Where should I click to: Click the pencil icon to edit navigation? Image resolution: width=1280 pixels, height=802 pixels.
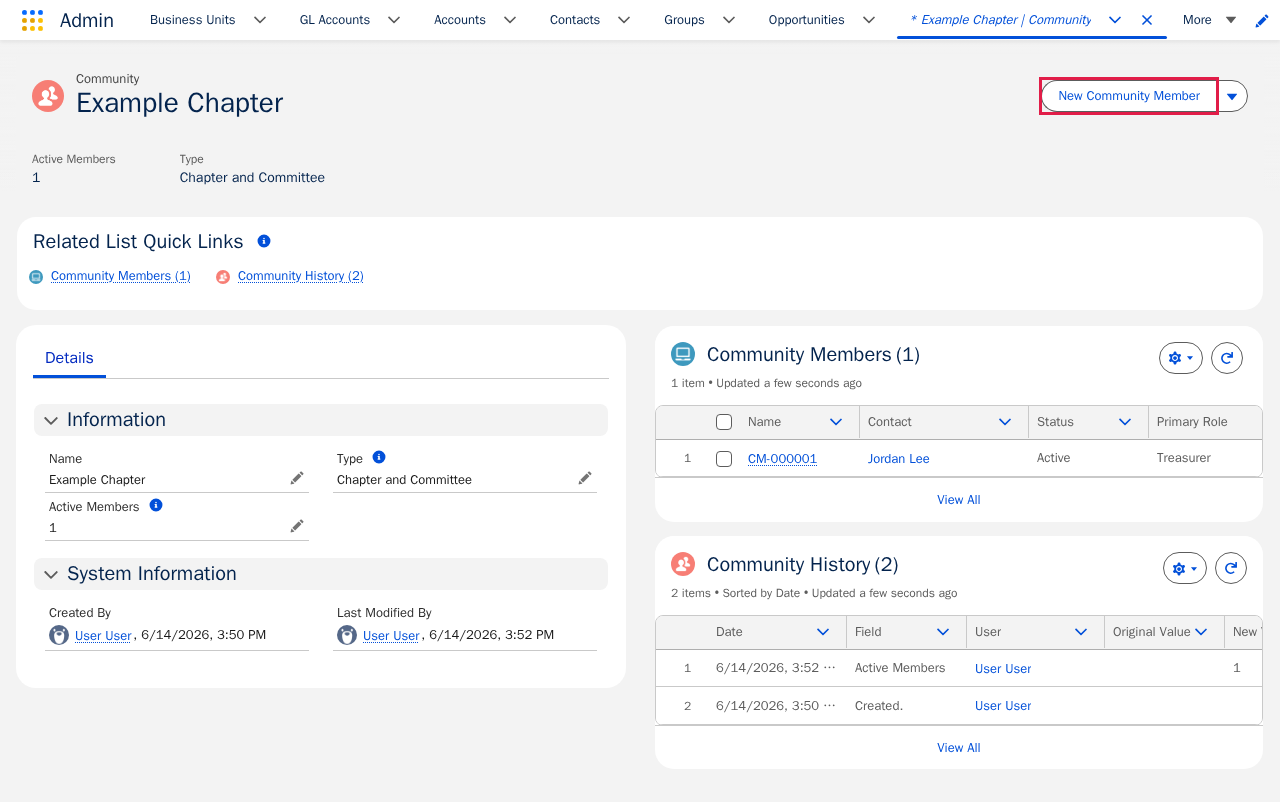[1262, 21]
